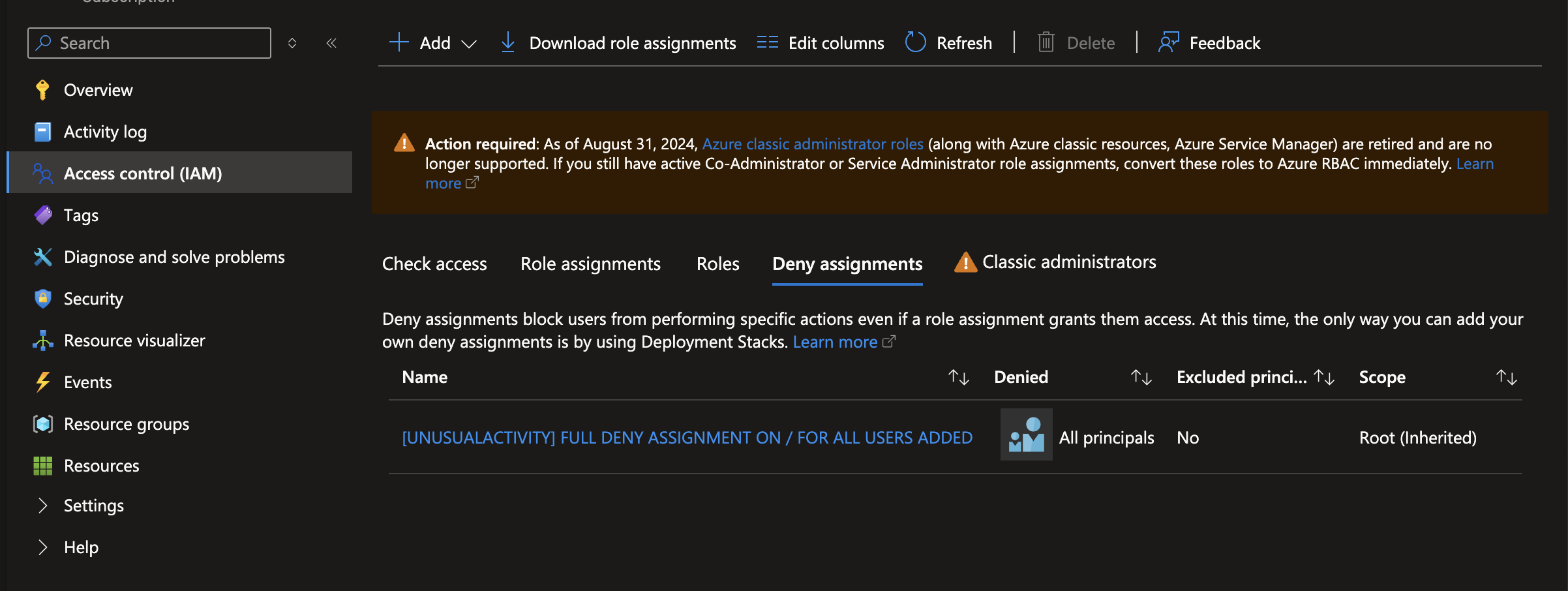This screenshot has height=591, width=1568.
Task: Open the Add dropdown chevron
Action: (x=469, y=44)
